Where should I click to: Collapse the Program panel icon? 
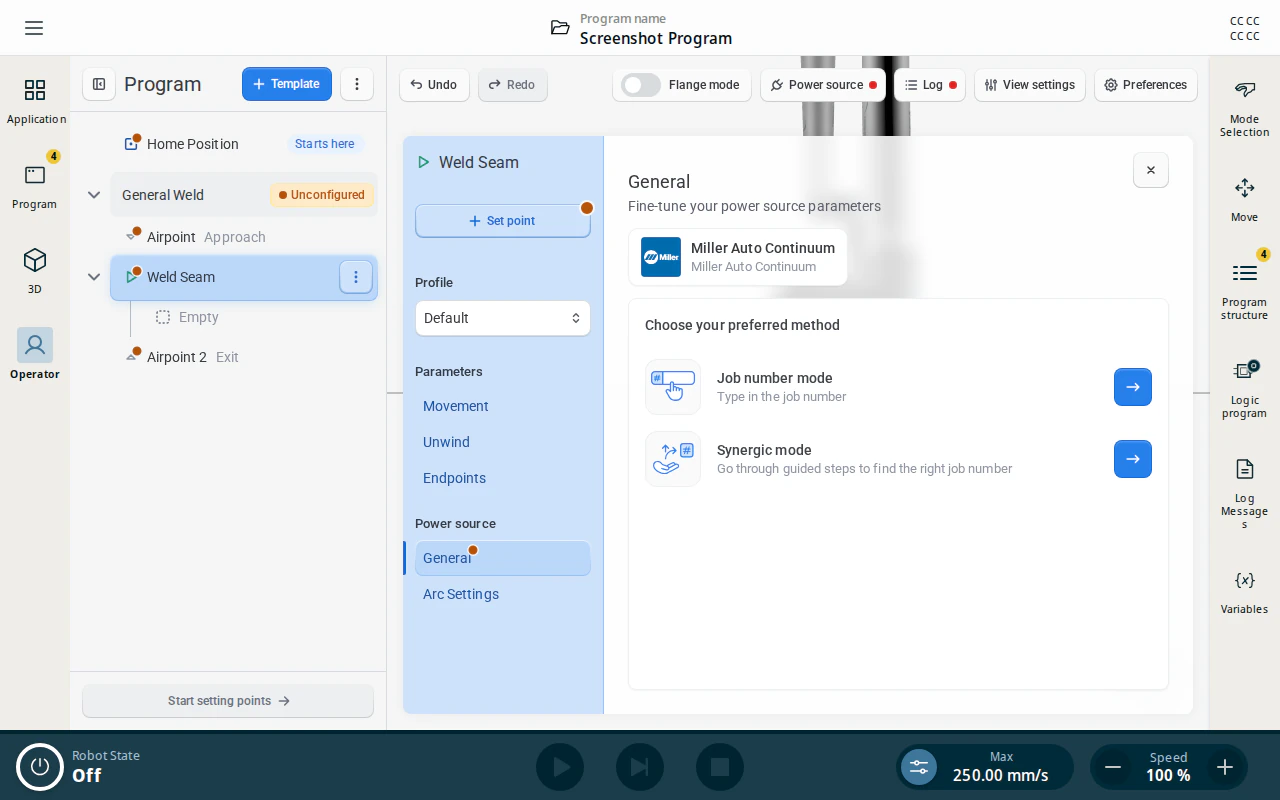(99, 84)
